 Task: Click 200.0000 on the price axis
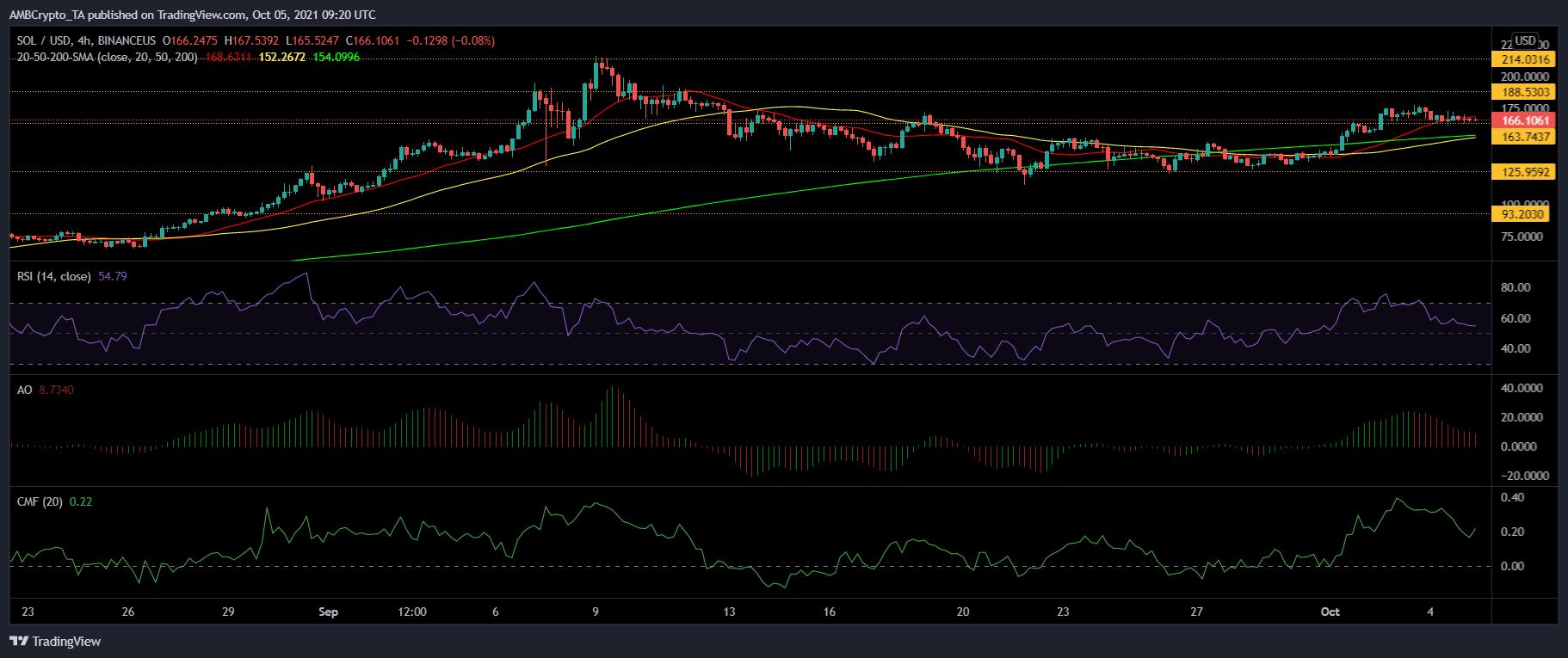pos(1525,77)
